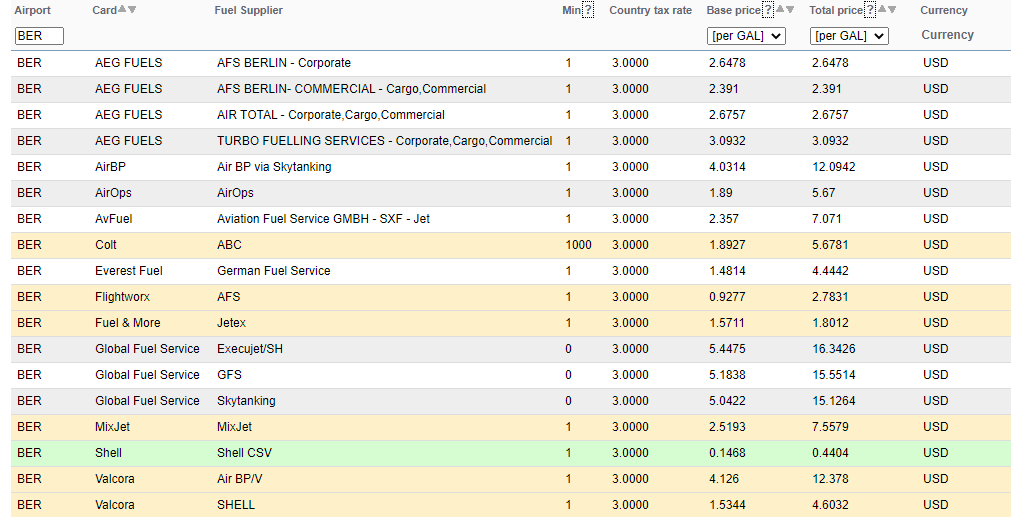Click base price 3.0932
The width and height of the screenshot is (1011, 517).
point(727,141)
